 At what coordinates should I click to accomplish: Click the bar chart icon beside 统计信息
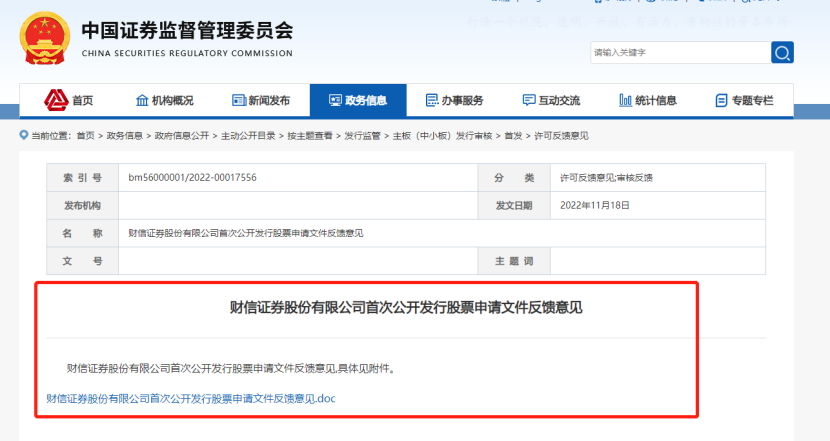point(625,100)
